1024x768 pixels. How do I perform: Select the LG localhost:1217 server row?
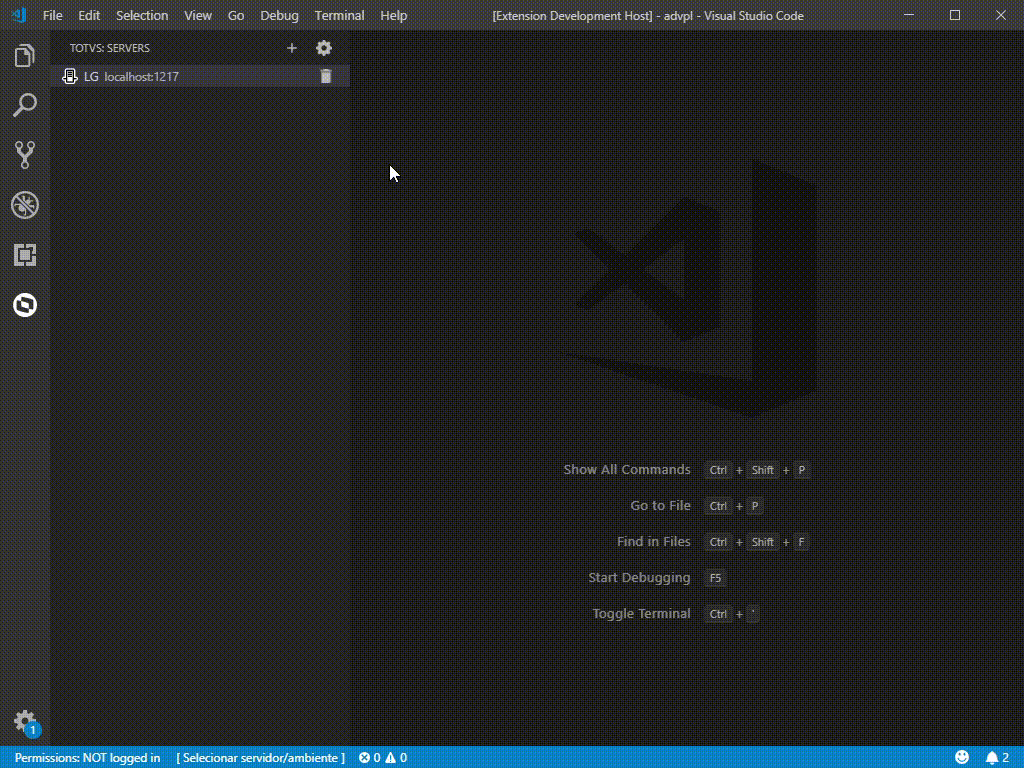pyautogui.click(x=200, y=76)
